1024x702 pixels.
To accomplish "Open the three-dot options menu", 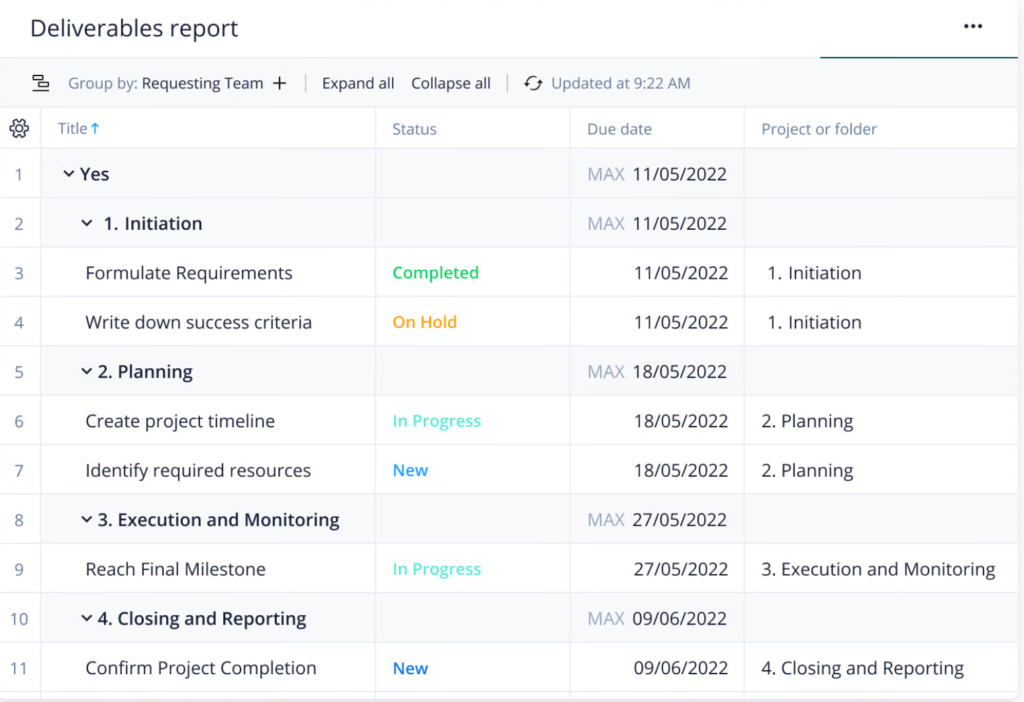I will (x=973, y=26).
